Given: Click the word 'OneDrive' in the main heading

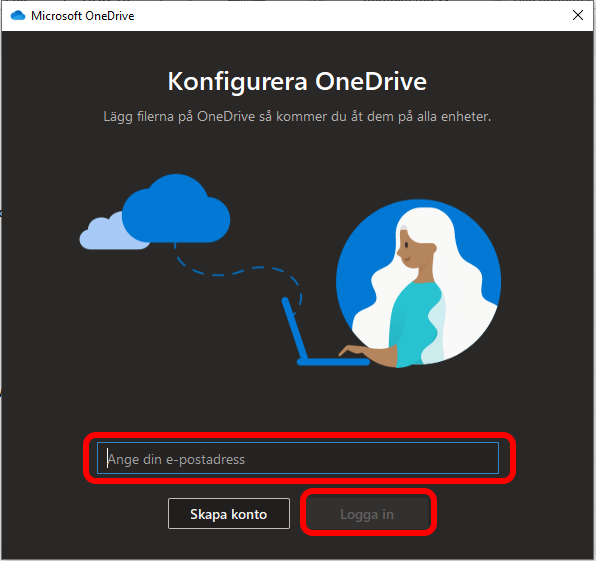Looking at the screenshot, I should [371, 81].
